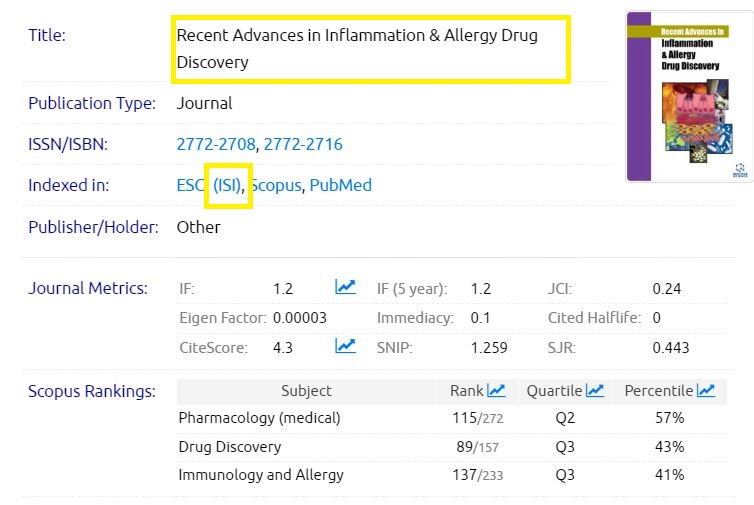The height and width of the screenshot is (505, 754).
Task: Follow the Scopus index link
Action: click(x=276, y=185)
